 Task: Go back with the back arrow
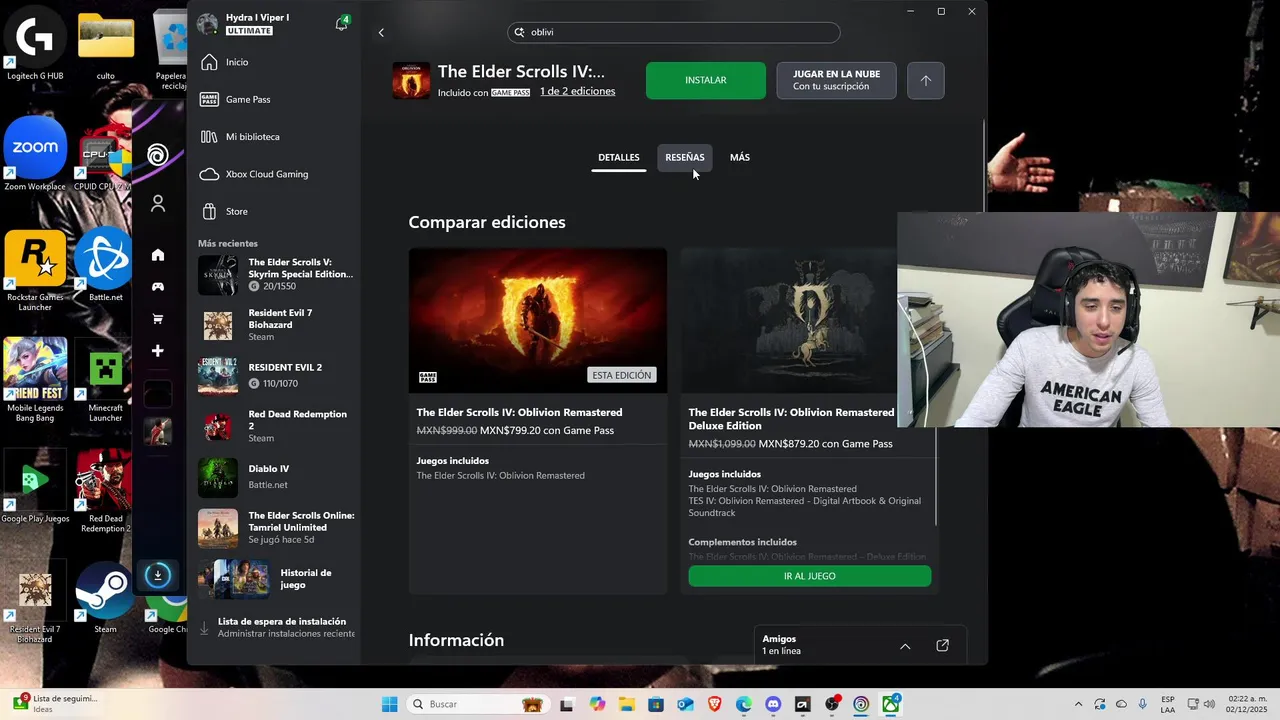click(381, 33)
